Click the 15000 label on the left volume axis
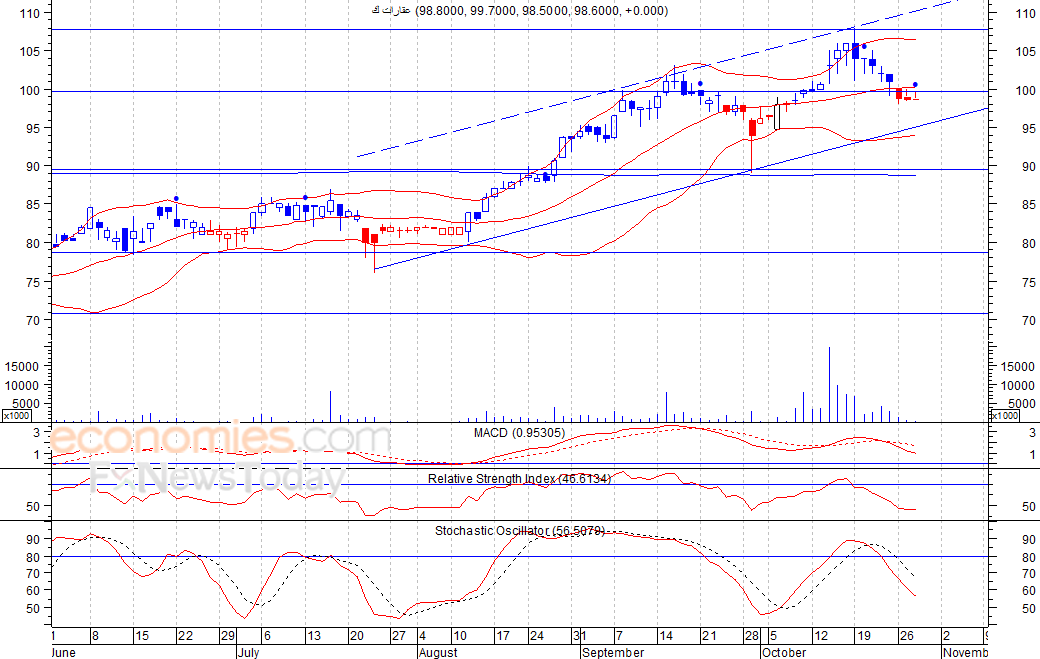Image resolution: width=1040 pixels, height=659 pixels. tap(22, 366)
